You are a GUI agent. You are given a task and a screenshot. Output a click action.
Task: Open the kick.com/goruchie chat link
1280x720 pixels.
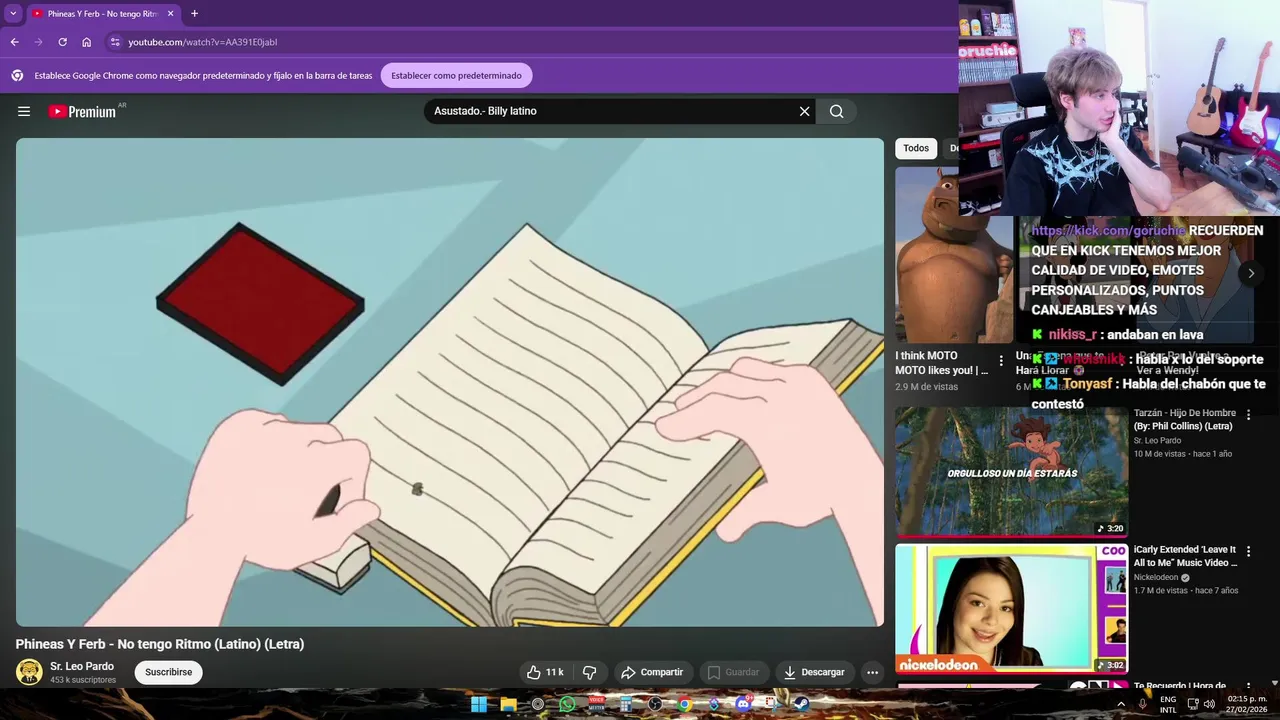[x=1108, y=230]
